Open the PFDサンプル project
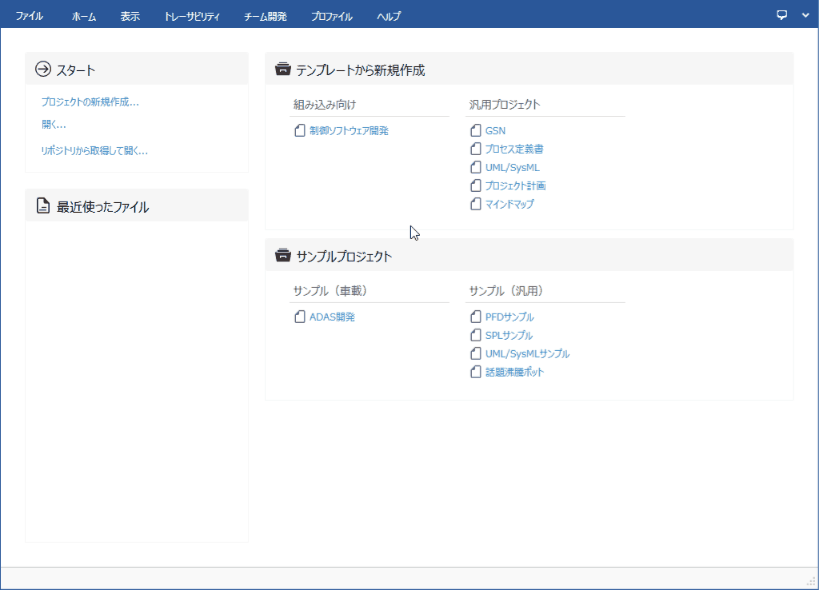This screenshot has width=819, height=590. 509,317
